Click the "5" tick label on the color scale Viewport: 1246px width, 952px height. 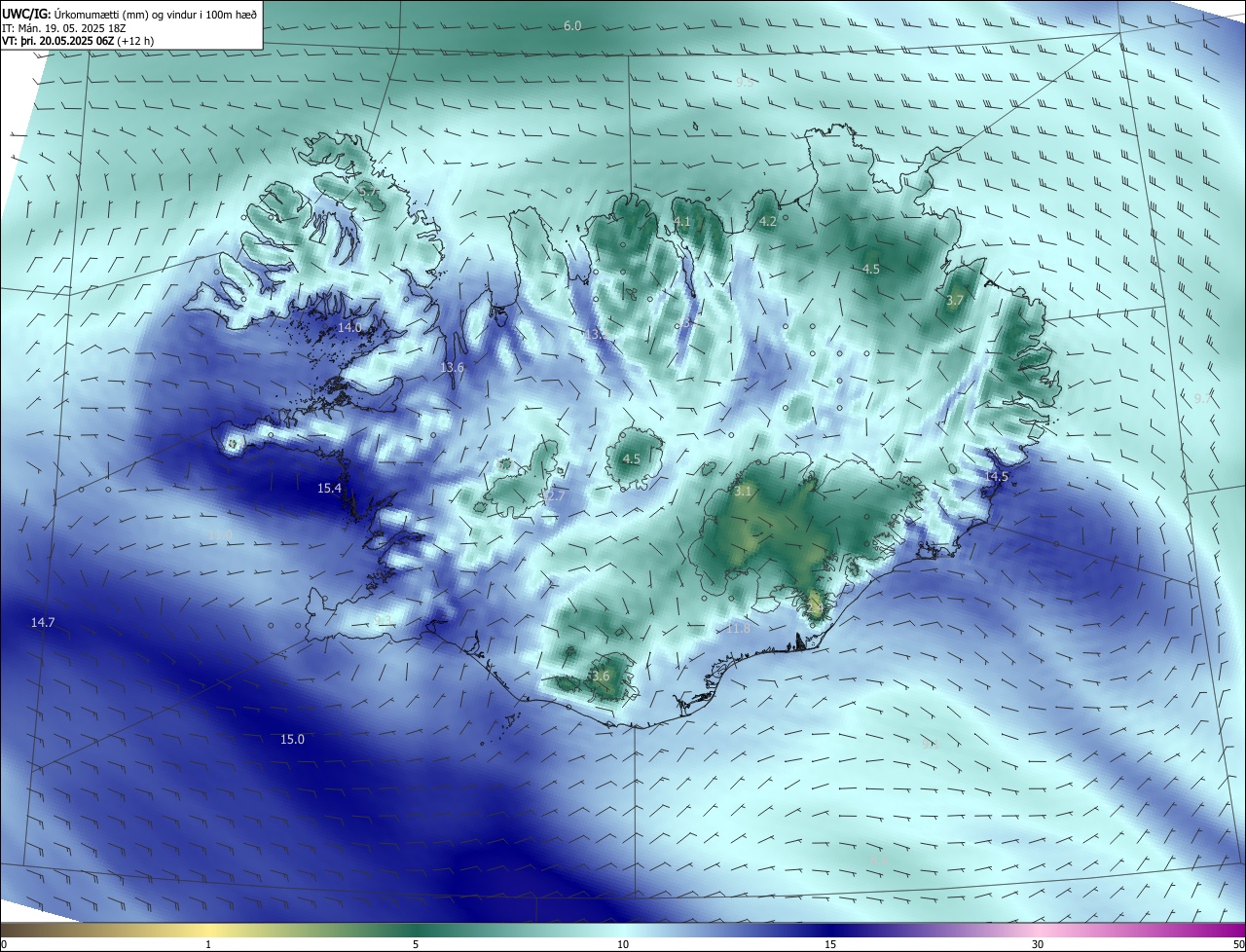[x=416, y=944]
